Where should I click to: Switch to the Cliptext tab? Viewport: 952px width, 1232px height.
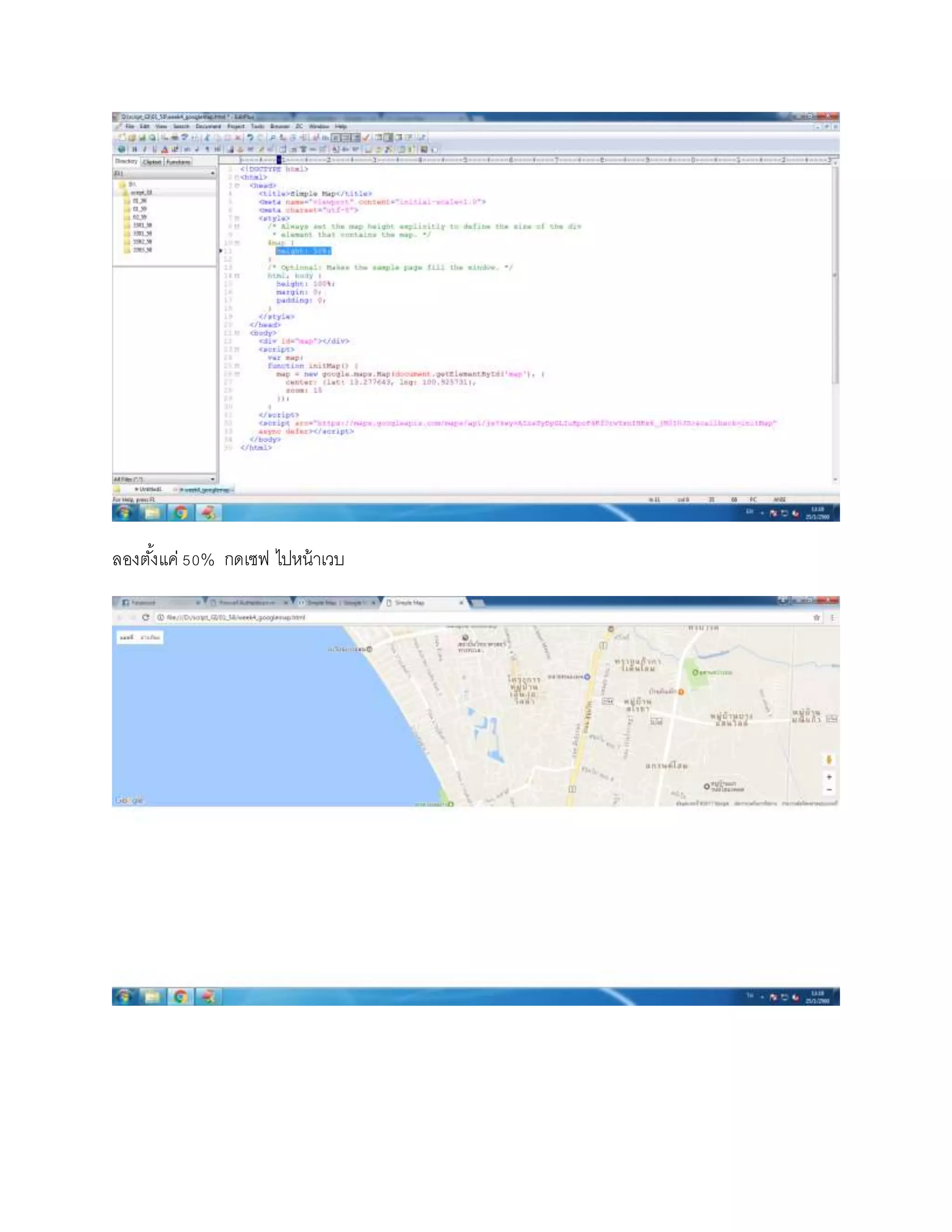click(152, 162)
